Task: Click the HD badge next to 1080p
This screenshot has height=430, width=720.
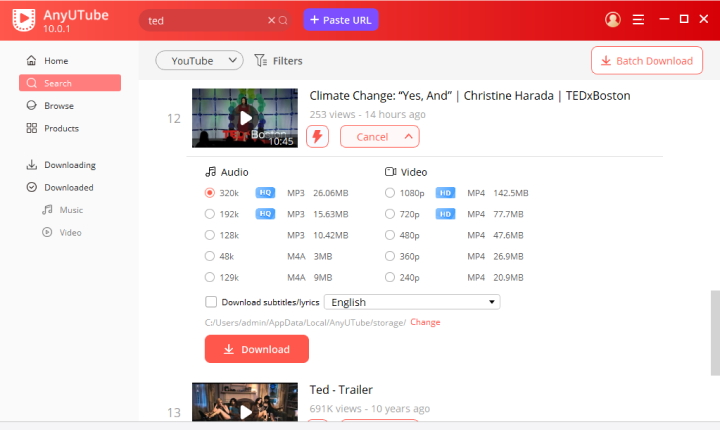Action: click(x=445, y=193)
